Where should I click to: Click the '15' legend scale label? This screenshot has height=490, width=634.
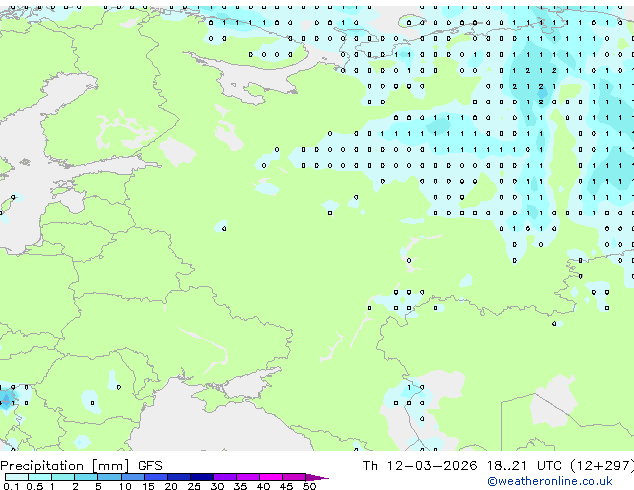[x=148, y=486]
